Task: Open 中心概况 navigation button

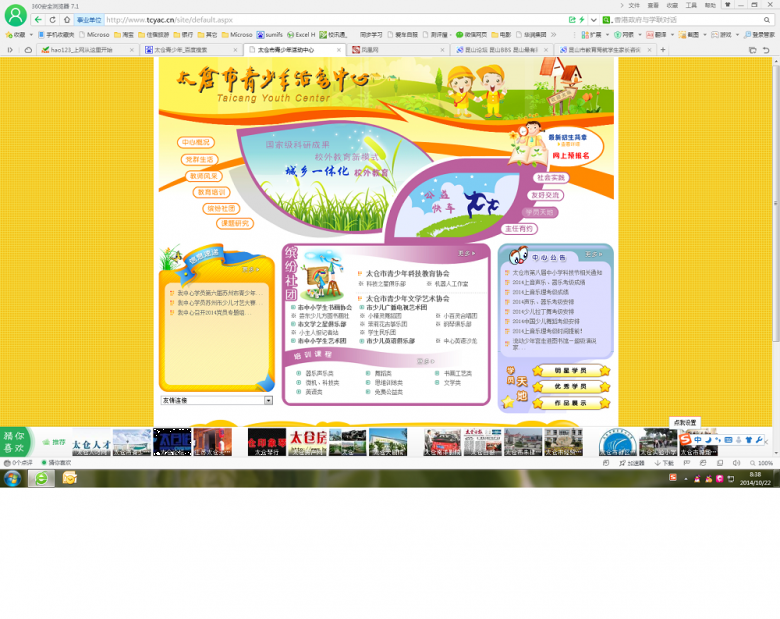Action: [195, 142]
